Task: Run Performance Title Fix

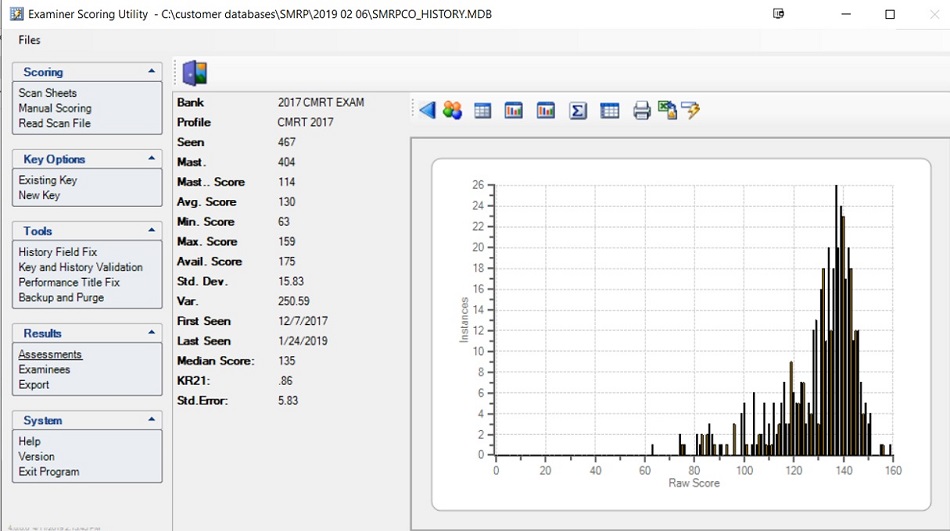Action: tap(69, 282)
